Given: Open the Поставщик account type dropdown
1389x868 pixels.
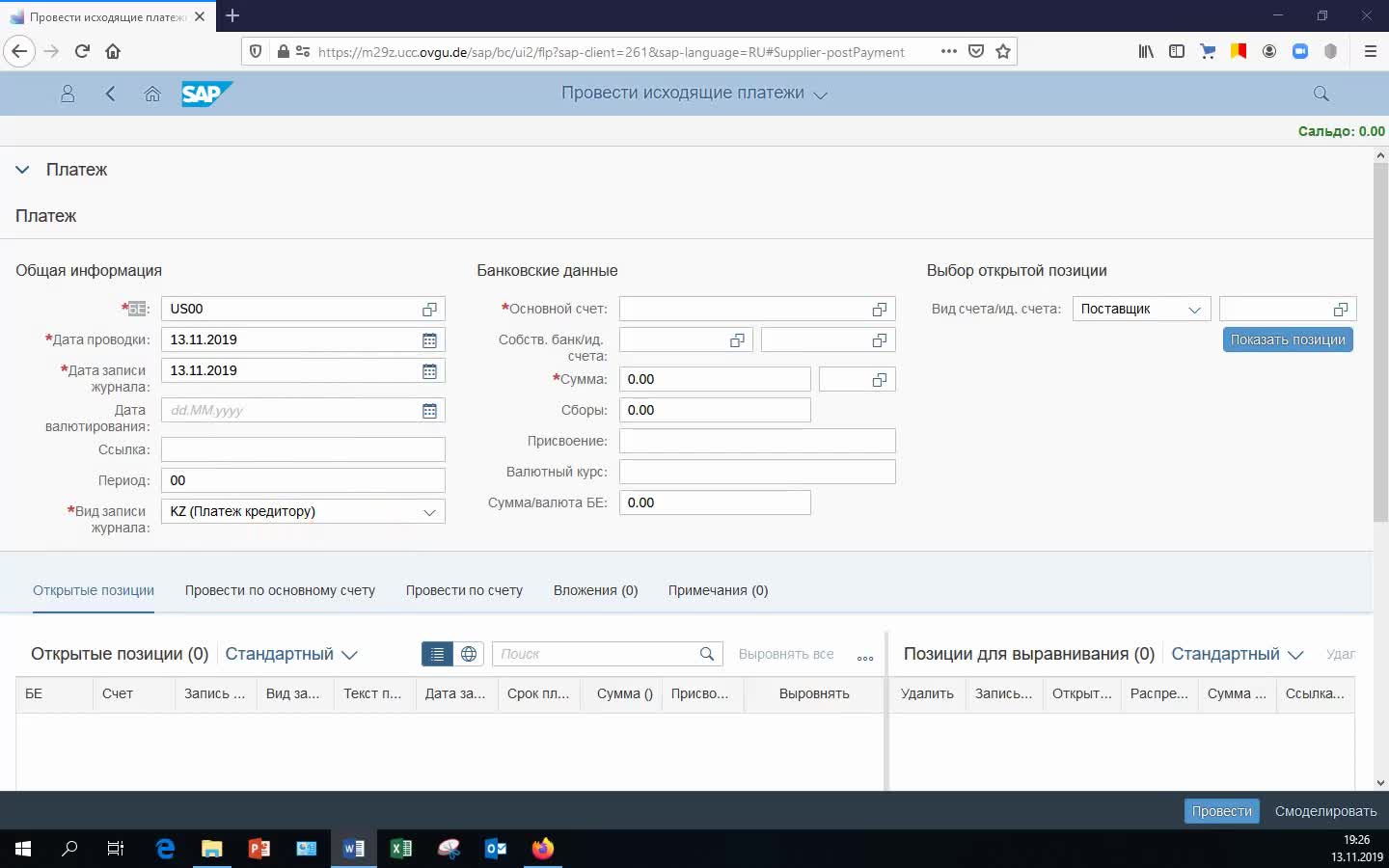Looking at the screenshot, I should (1141, 310).
